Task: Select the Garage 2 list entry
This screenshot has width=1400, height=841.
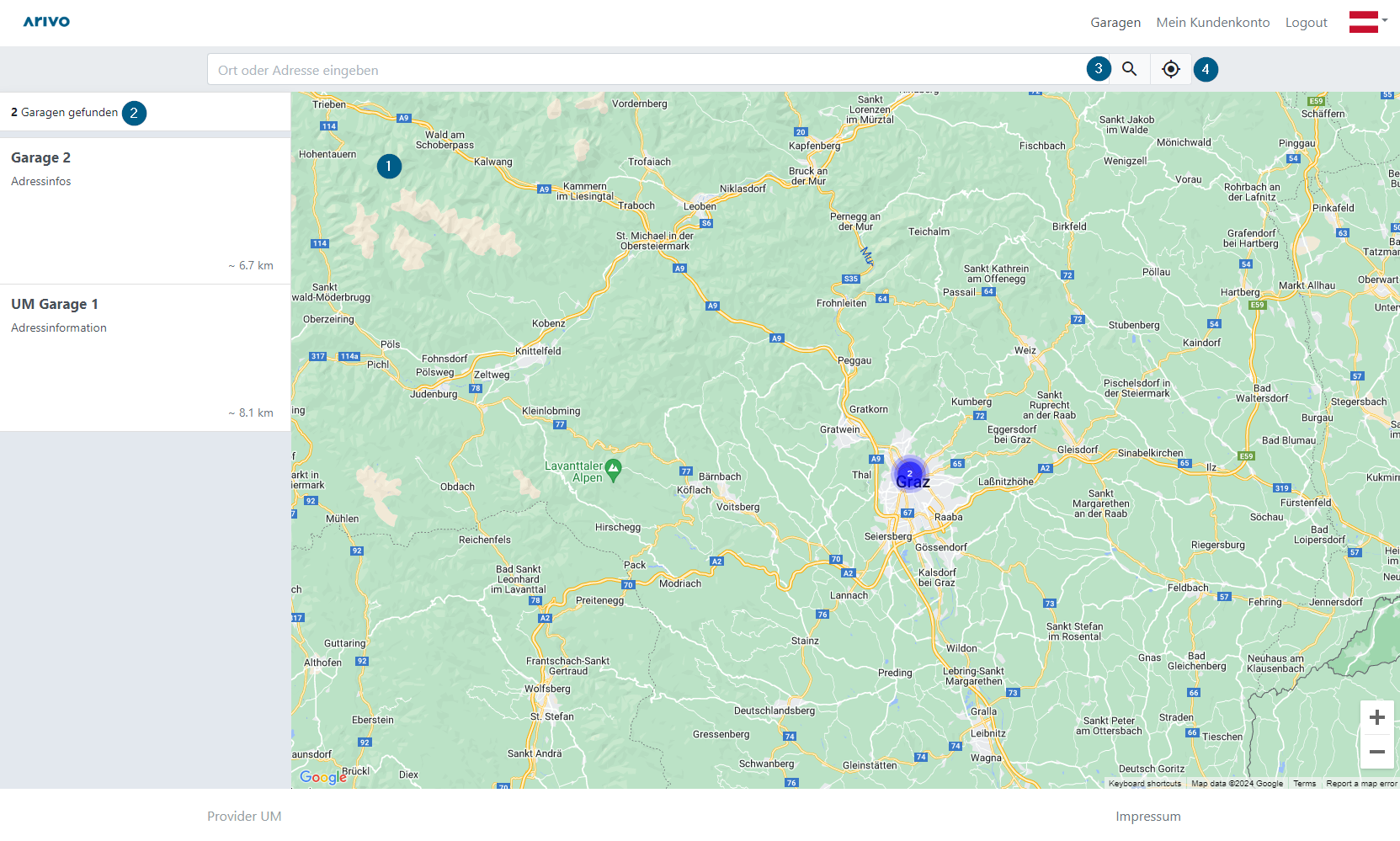Action: [x=145, y=210]
